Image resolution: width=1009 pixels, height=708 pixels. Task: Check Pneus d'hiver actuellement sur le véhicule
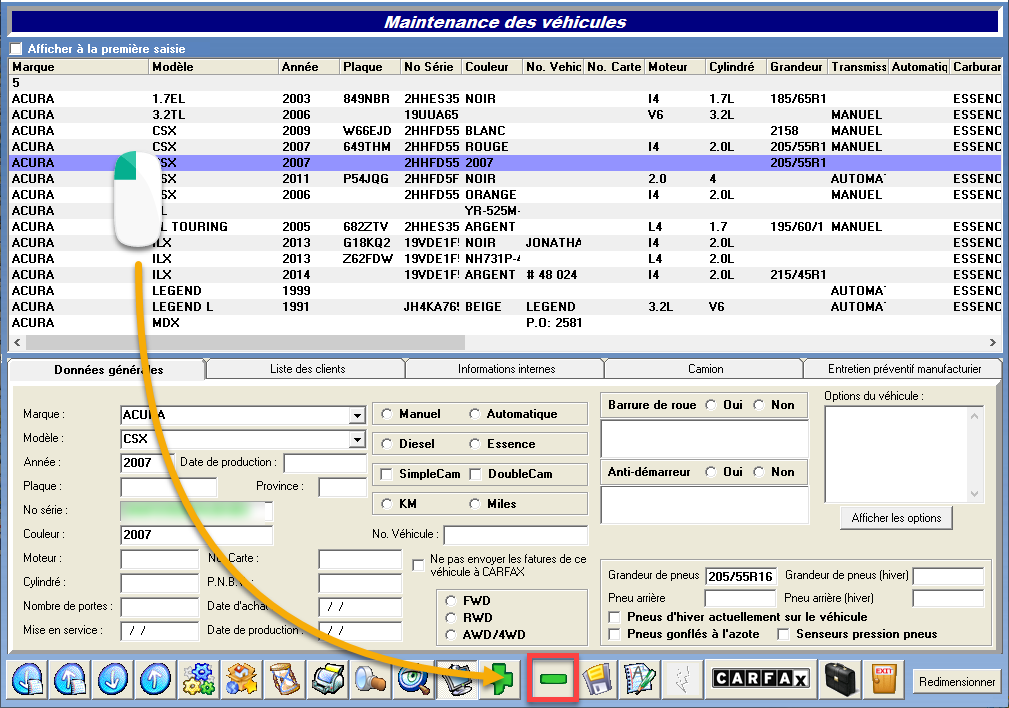[615, 617]
